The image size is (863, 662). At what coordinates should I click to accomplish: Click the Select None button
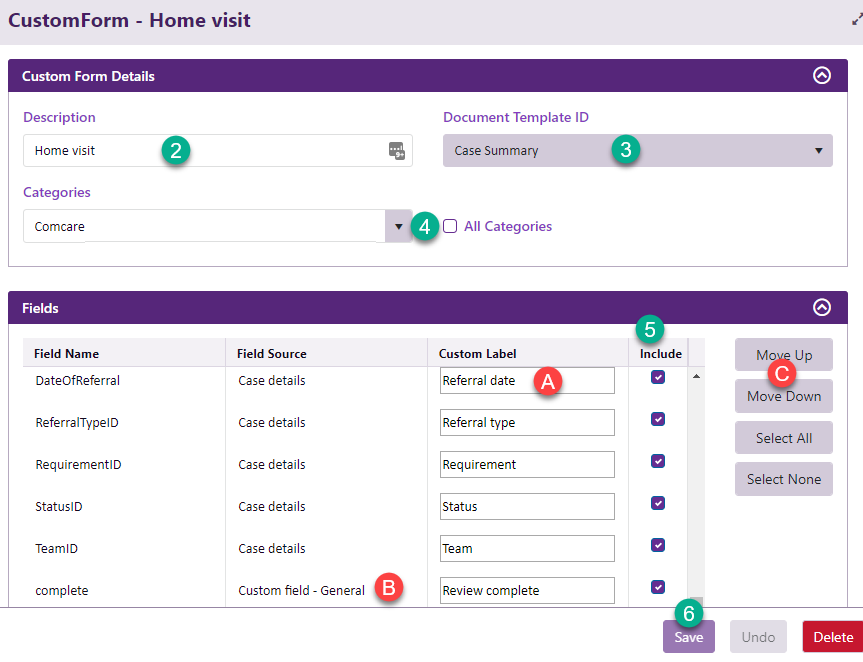[784, 479]
